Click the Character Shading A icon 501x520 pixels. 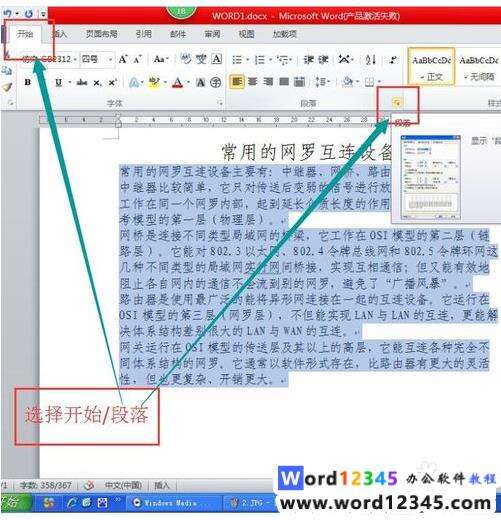click(201, 82)
